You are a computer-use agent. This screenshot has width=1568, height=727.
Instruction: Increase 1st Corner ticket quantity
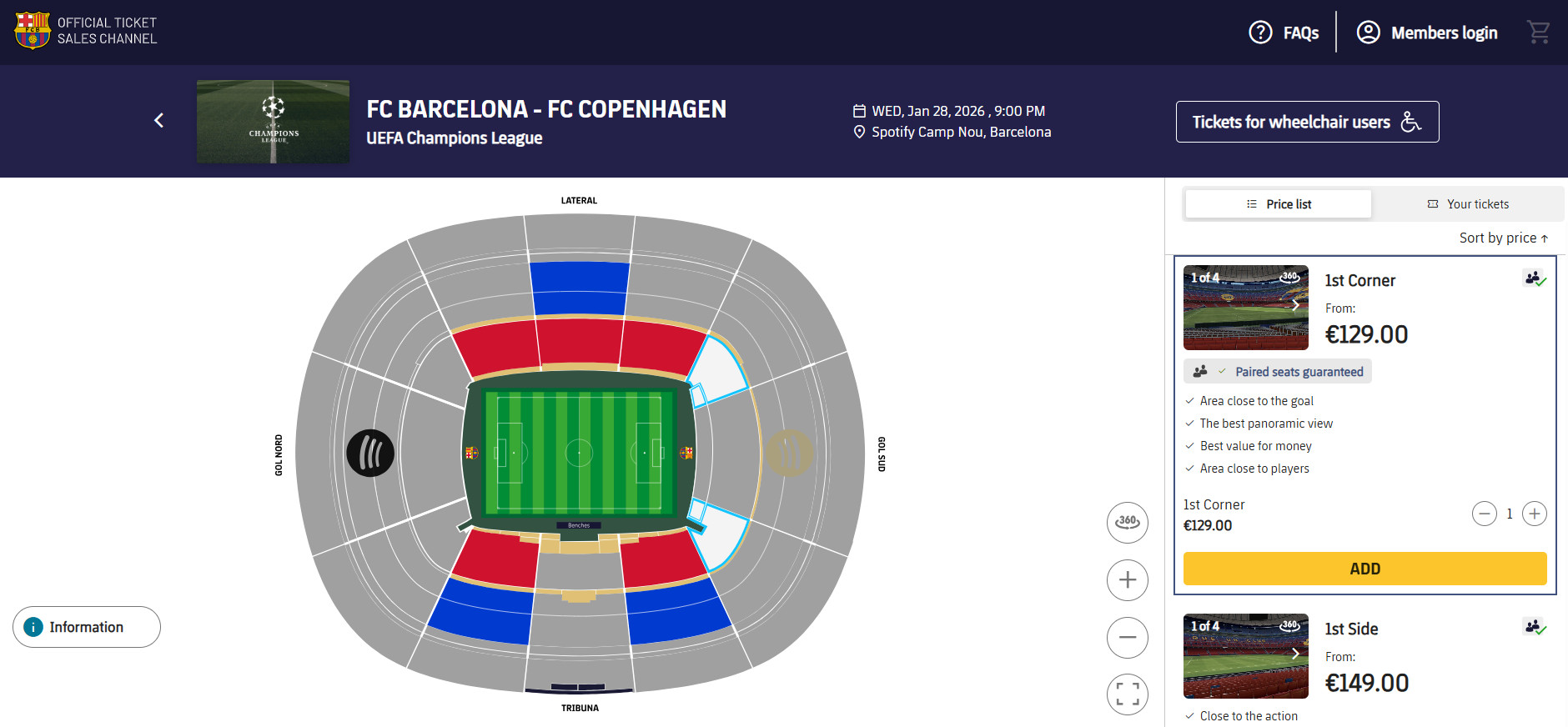pyautogui.click(x=1534, y=514)
